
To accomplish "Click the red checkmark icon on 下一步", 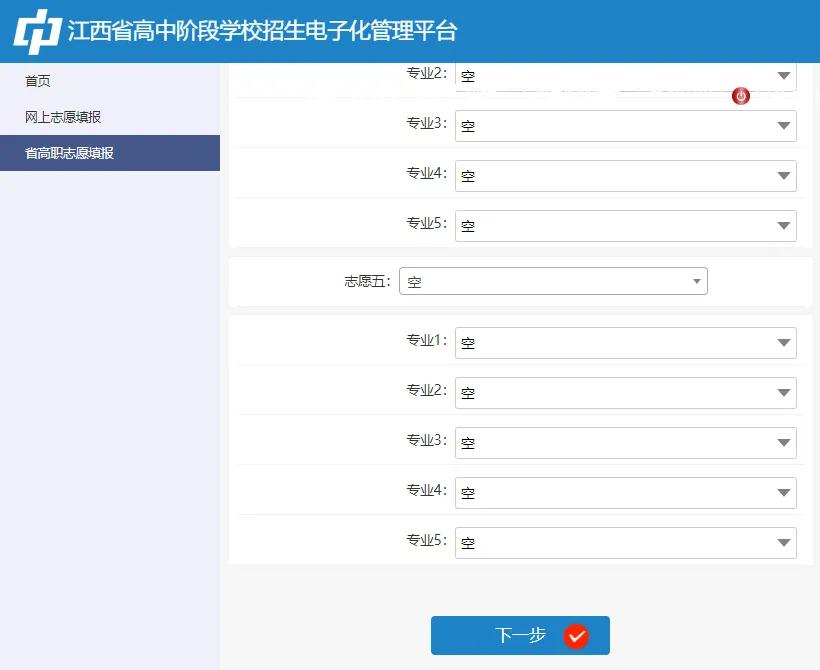I will pyautogui.click(x=576, y=637).
